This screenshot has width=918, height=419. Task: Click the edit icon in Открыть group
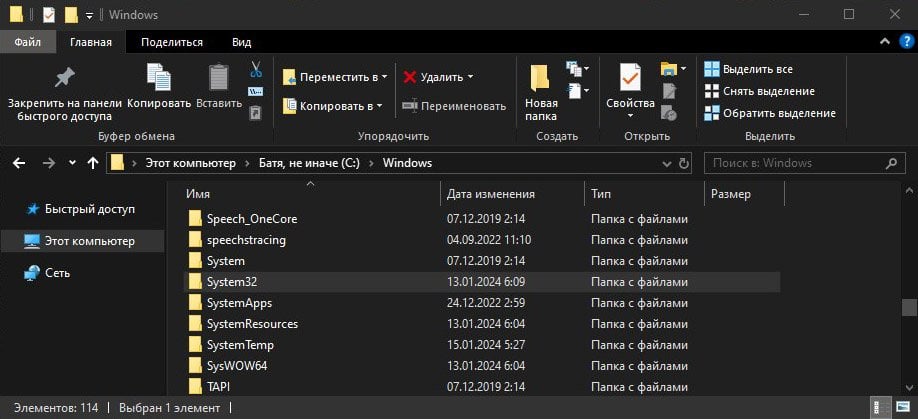pos(669,91)
